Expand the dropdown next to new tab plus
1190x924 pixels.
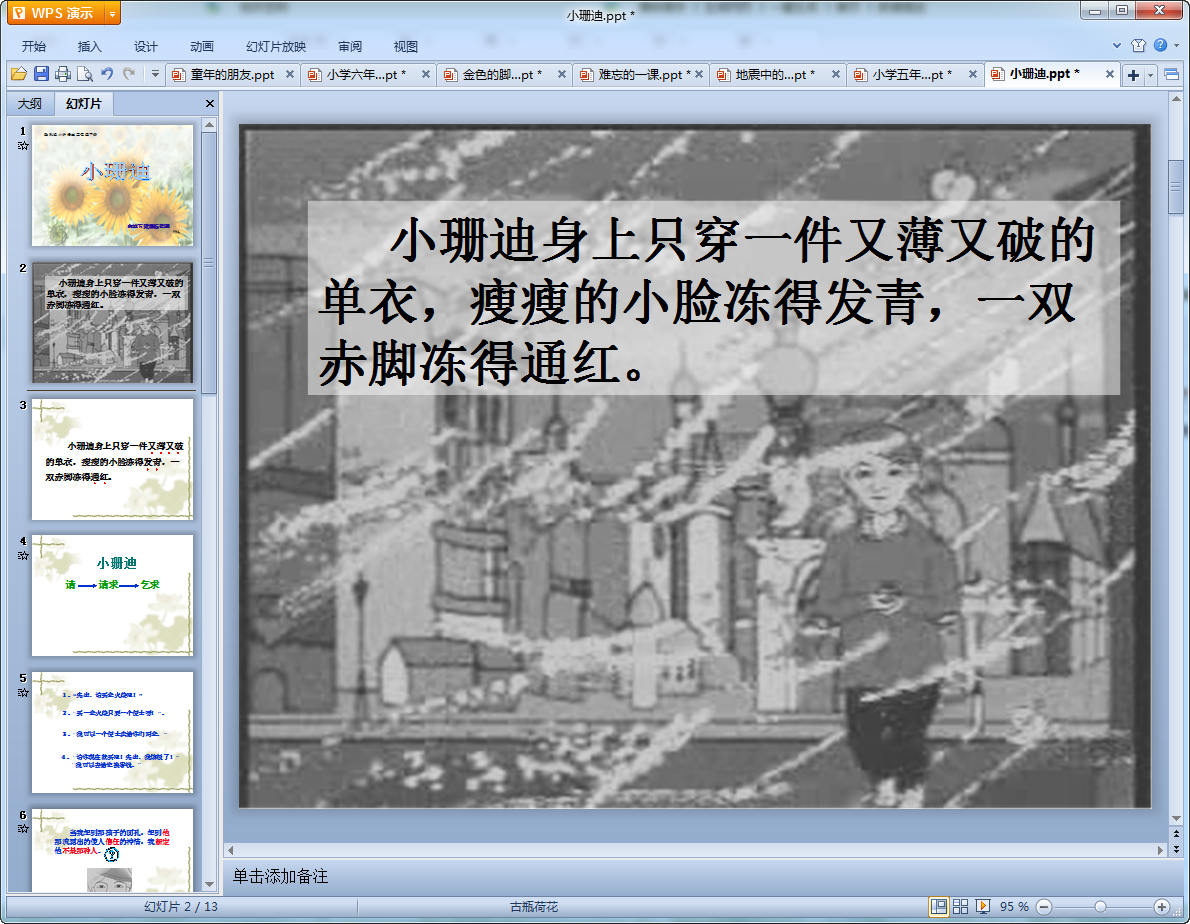point(1151,75)
